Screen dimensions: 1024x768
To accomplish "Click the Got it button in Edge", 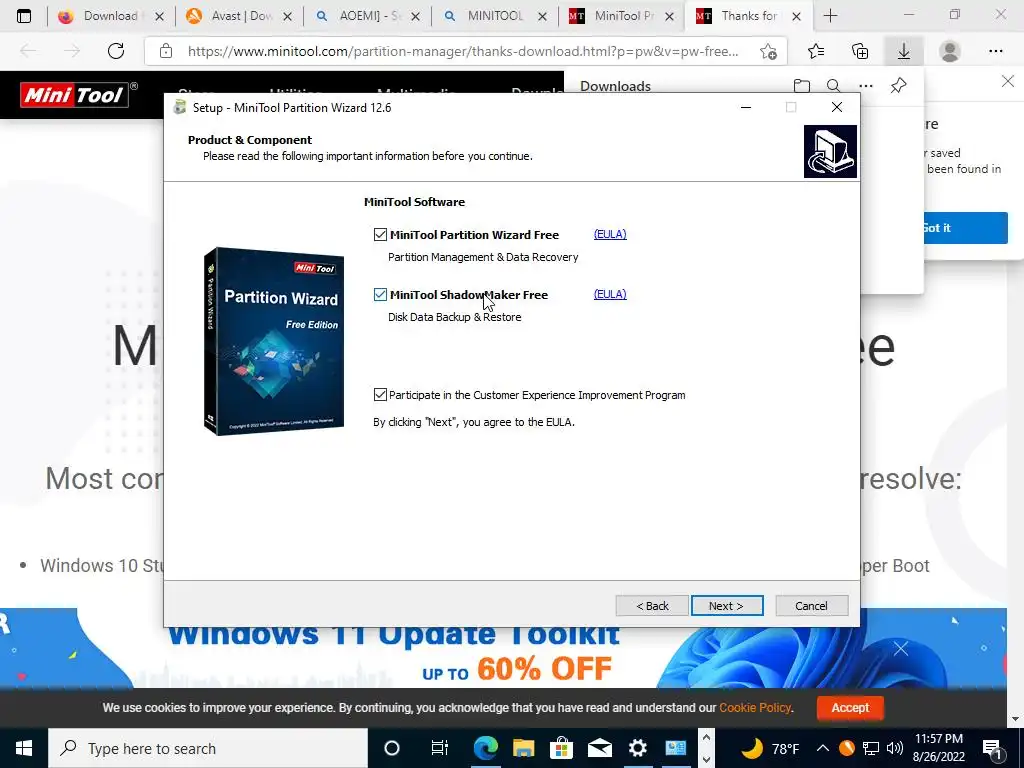I will coord(965,228).
